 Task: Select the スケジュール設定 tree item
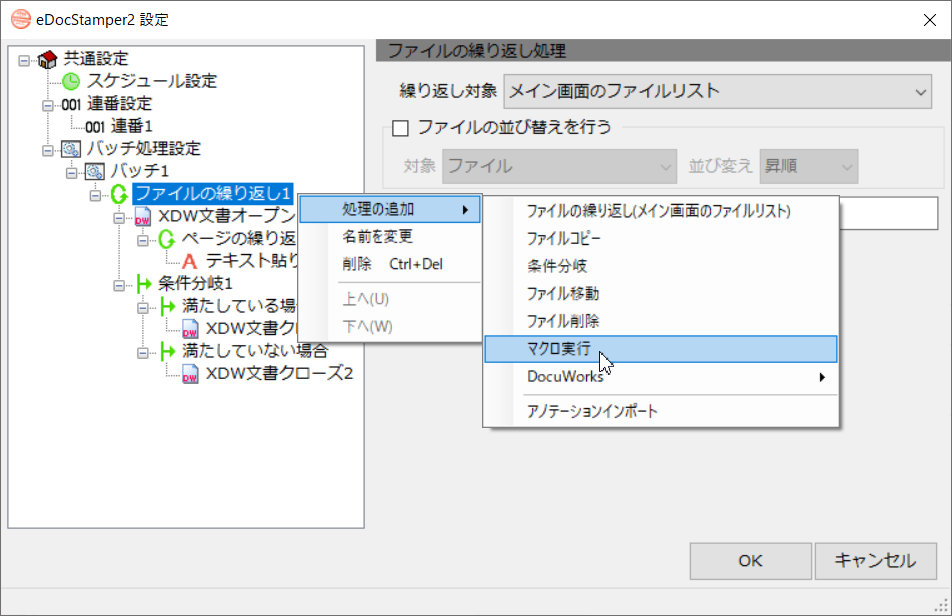(152, 81)
